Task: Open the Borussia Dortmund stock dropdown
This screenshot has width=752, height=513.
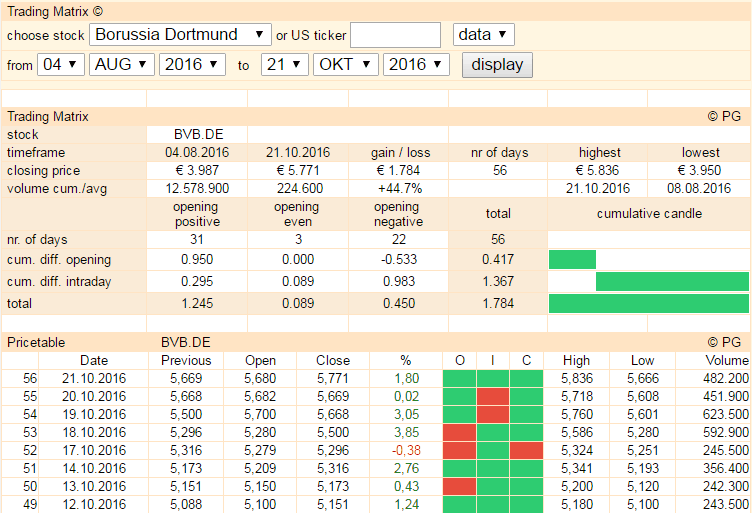Action: 180,35
